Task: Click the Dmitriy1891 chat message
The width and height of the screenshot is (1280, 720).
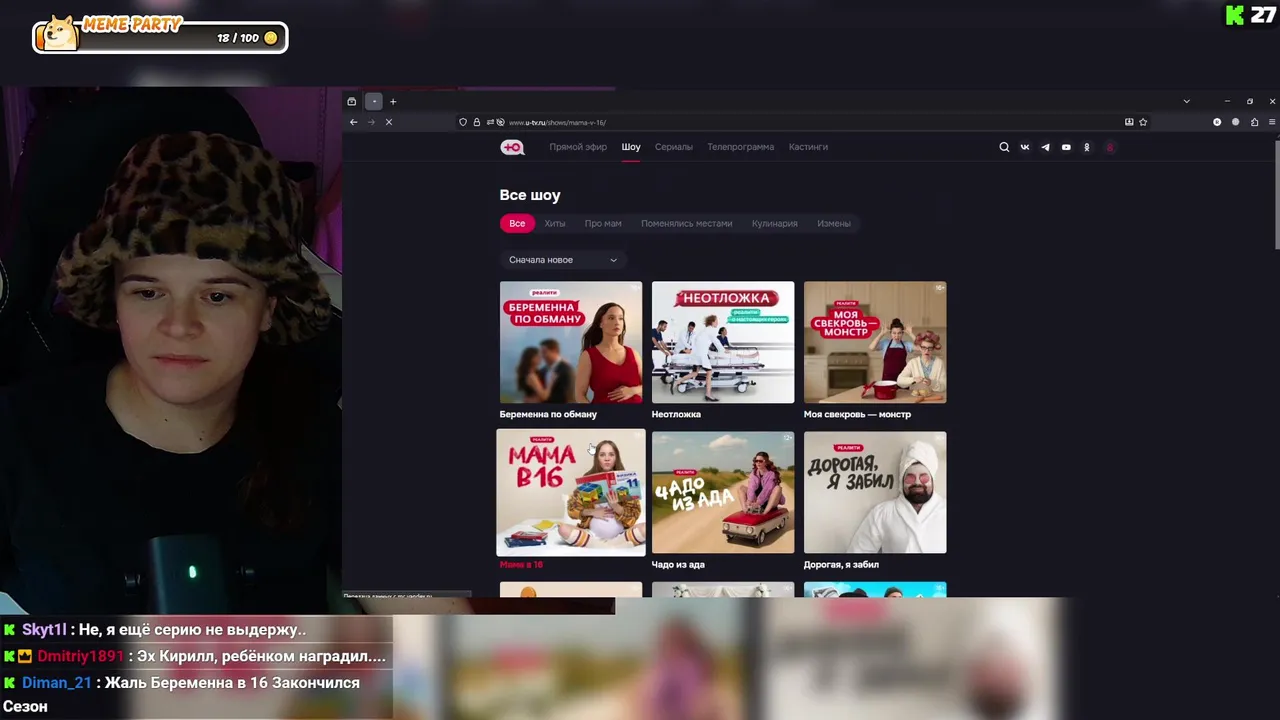Action: click(194, 657)
